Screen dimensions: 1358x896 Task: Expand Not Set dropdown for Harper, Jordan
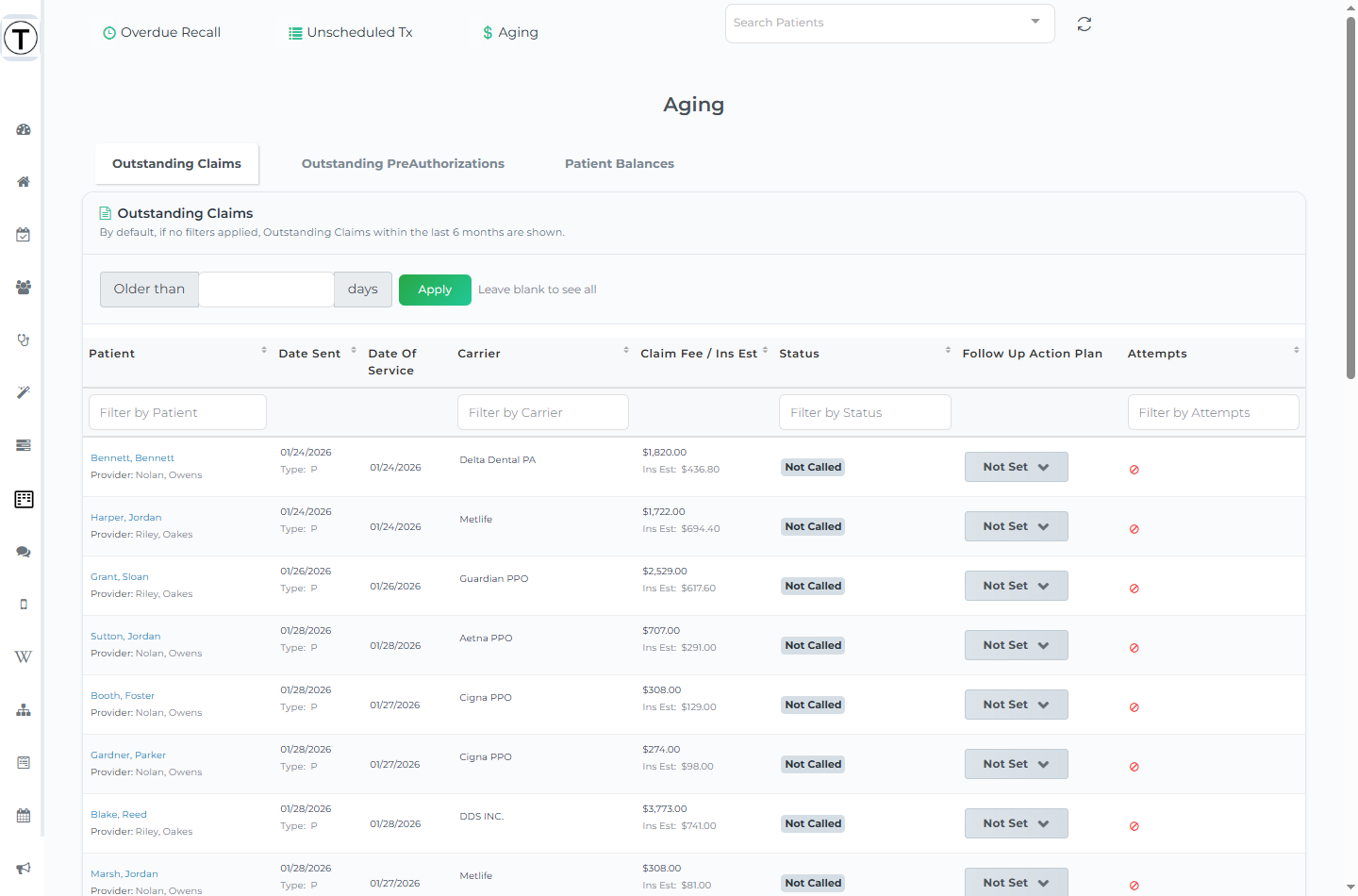tap(1016, 526)
